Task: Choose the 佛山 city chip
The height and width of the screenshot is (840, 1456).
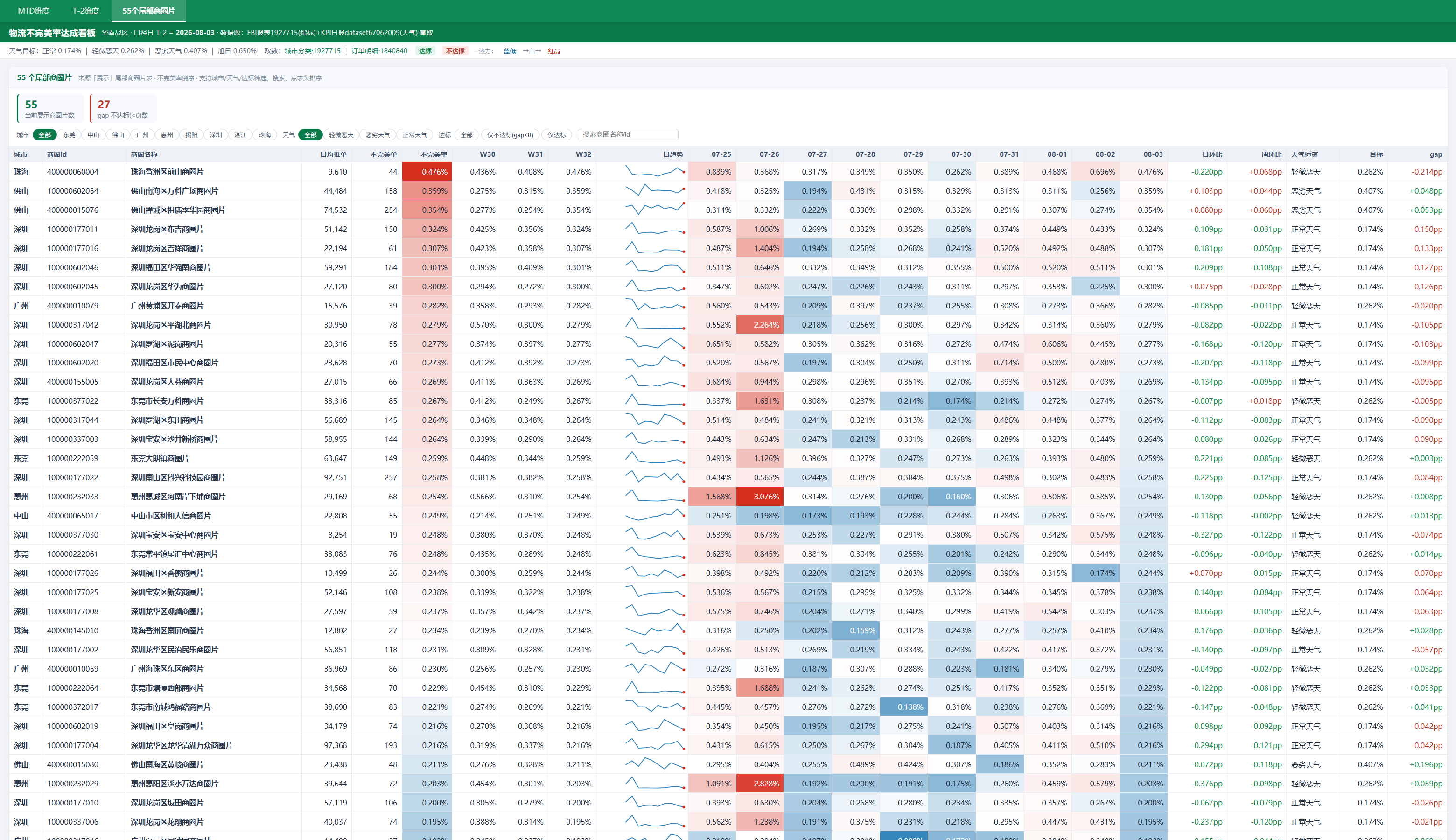Action: [x=118, y=135]
